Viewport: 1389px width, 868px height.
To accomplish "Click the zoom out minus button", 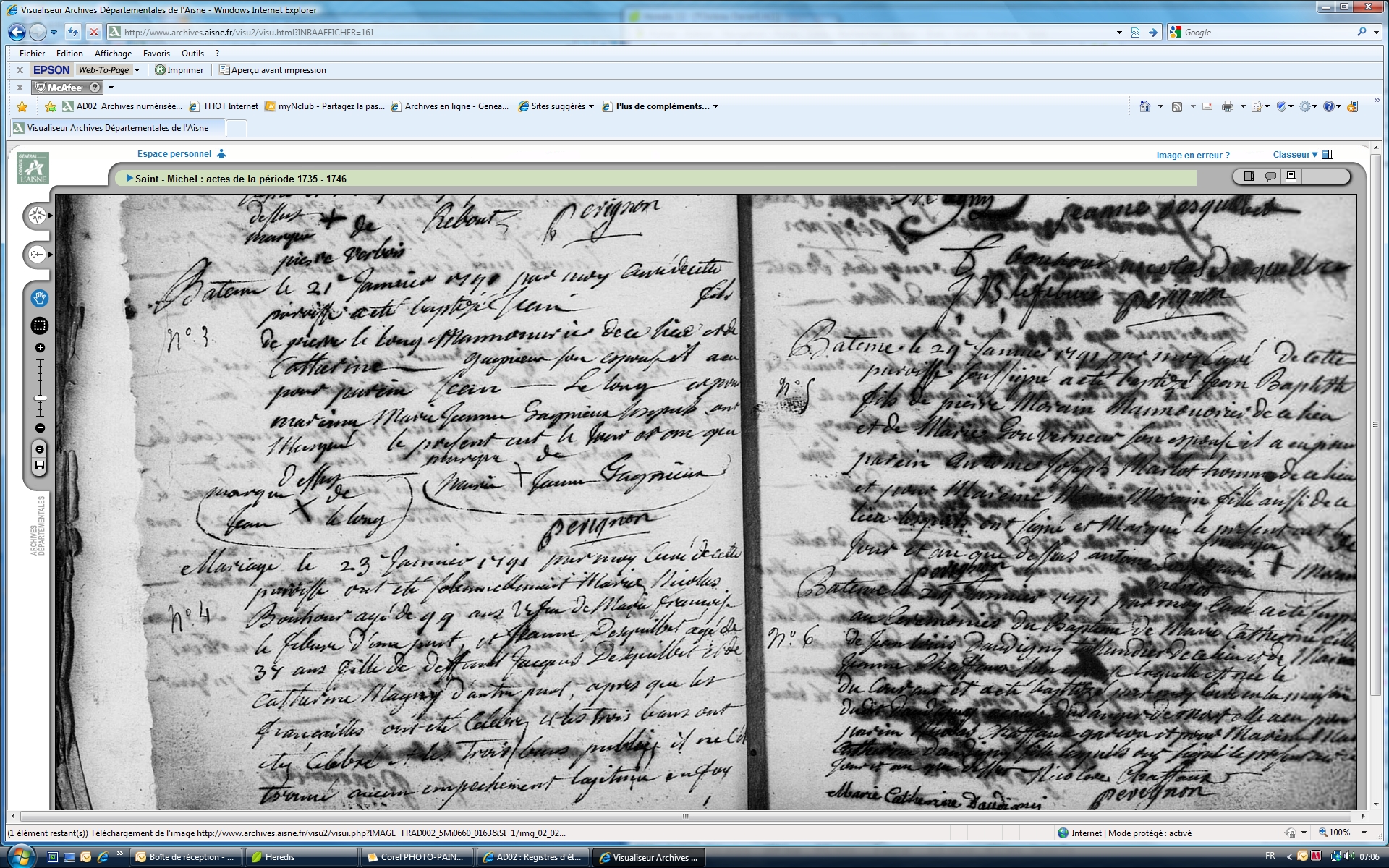I will [x=40, y=428].
